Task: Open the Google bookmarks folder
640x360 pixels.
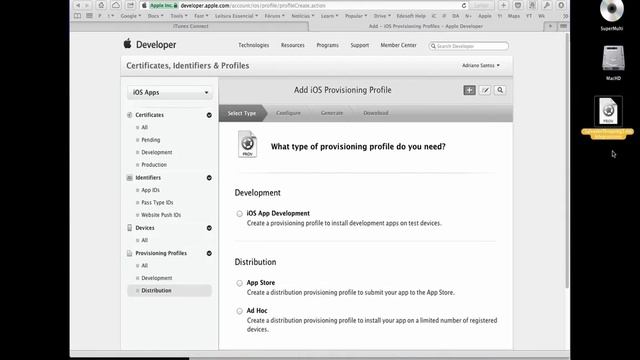Action: pos(131,16)
